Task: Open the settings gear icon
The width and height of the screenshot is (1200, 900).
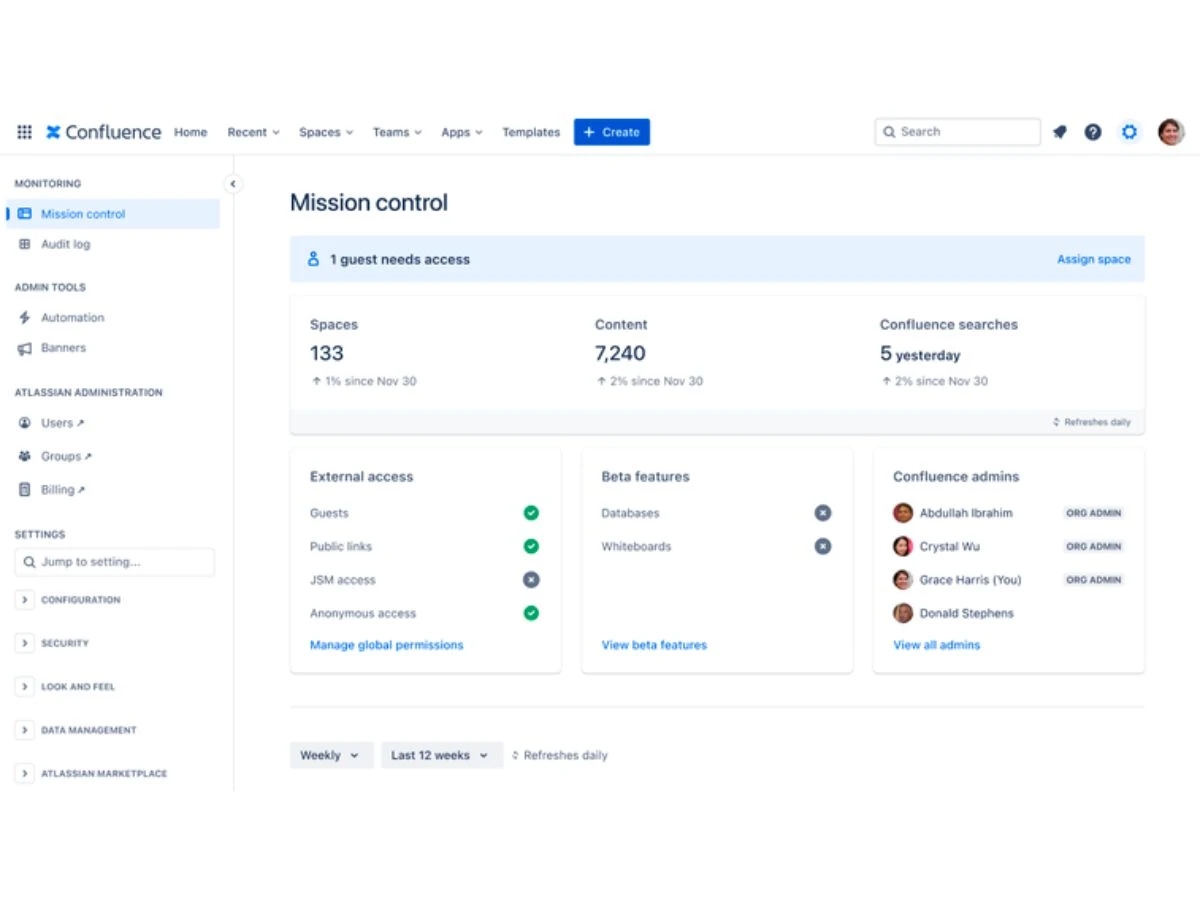Action: pyautogui.click(x=1129, y=132)
